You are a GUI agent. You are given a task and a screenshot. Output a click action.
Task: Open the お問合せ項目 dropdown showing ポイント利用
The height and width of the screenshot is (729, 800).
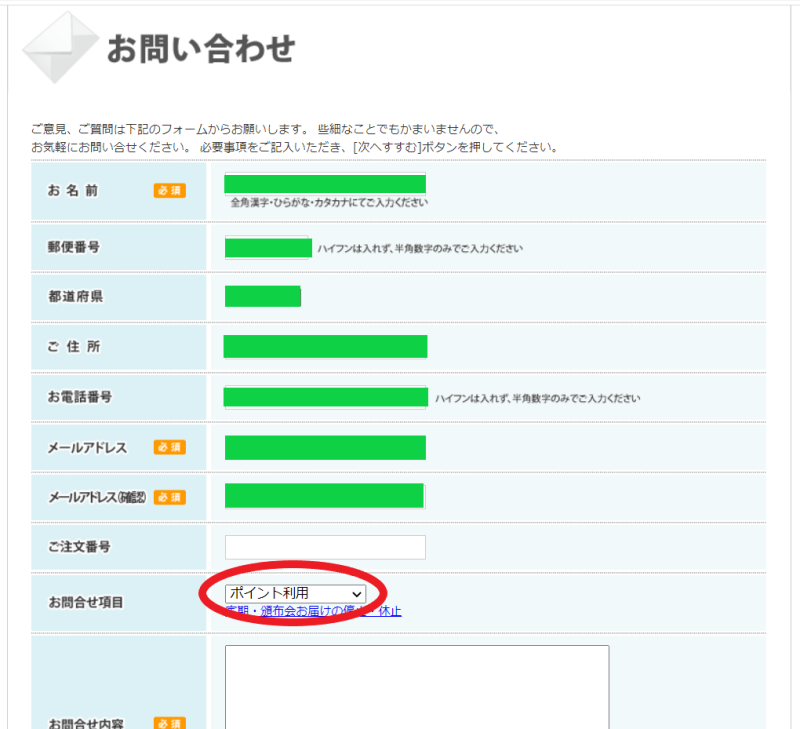pos(295,594)
